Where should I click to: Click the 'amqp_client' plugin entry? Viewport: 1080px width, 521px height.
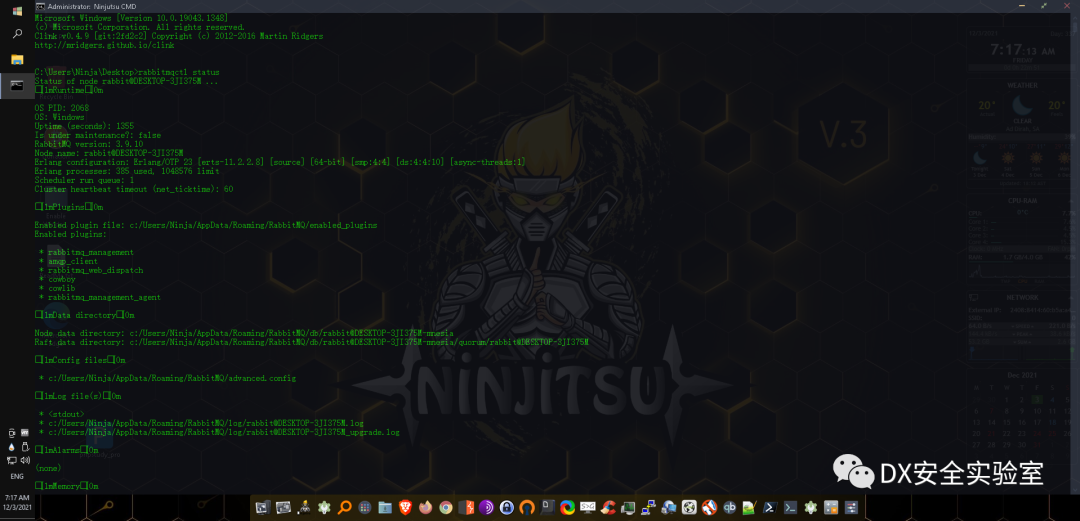pos(72,261)
